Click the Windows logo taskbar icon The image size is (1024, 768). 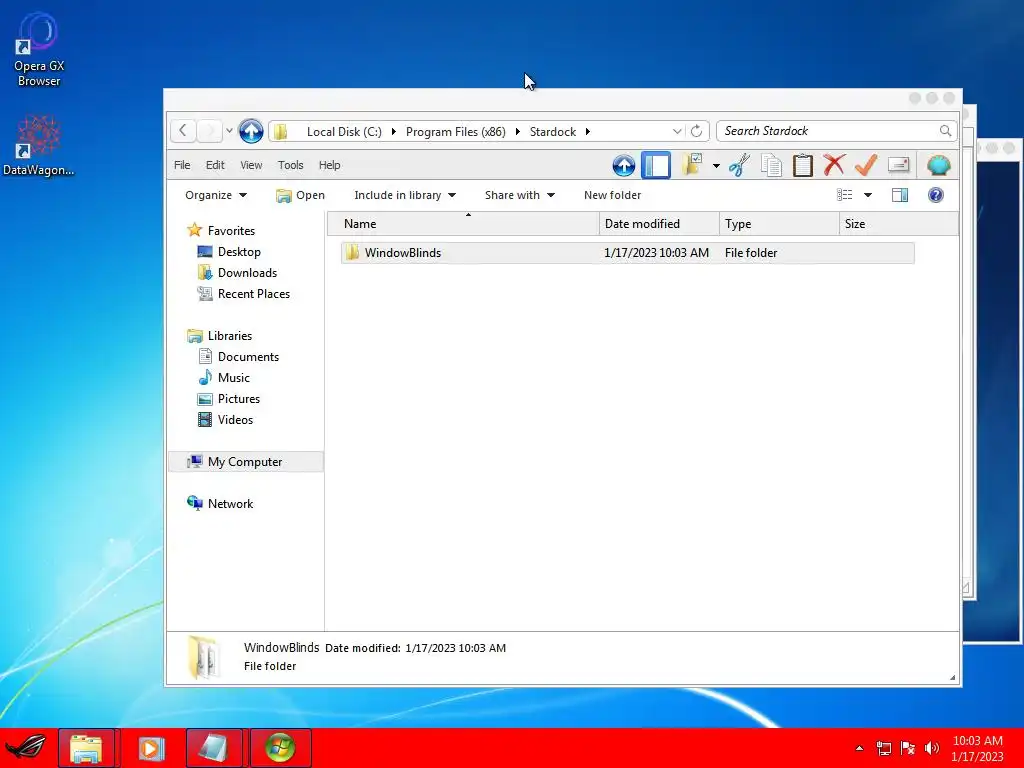(x=280, y=748)
